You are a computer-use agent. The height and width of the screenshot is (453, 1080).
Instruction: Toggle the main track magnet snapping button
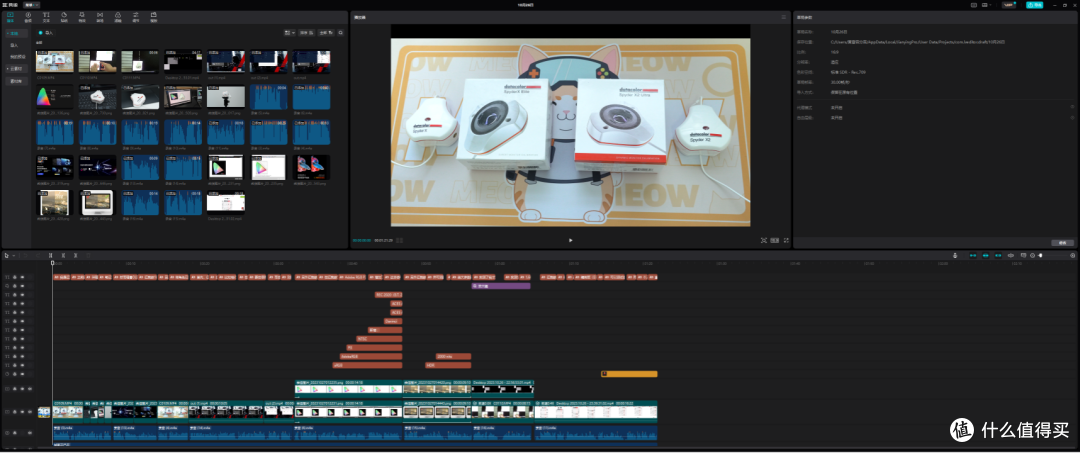coord(973,255)
